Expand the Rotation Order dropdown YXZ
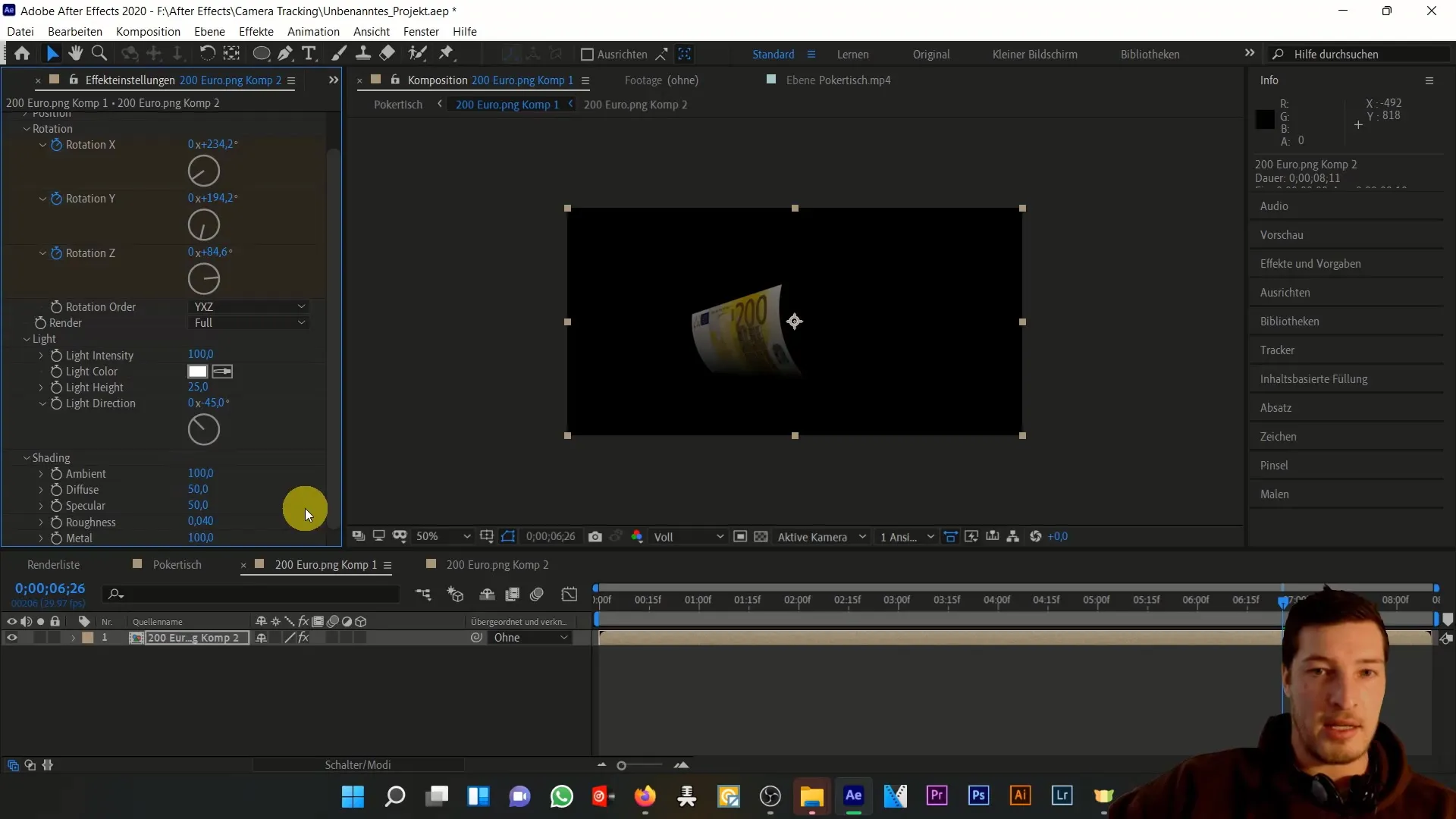The height and width of the screenshot is (819, 1456). tap(248, 306)
